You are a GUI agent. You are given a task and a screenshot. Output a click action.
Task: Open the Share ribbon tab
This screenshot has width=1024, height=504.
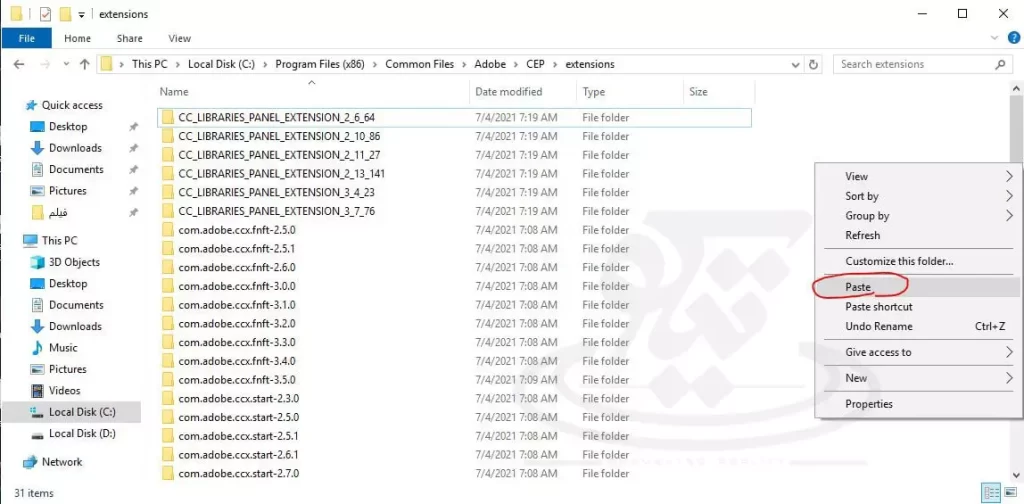pyautogui.click(x=129, y=38)
